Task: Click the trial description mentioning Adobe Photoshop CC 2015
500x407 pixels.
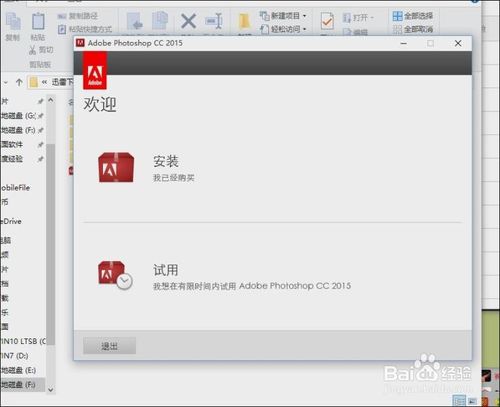Action: tap(252, 286)
